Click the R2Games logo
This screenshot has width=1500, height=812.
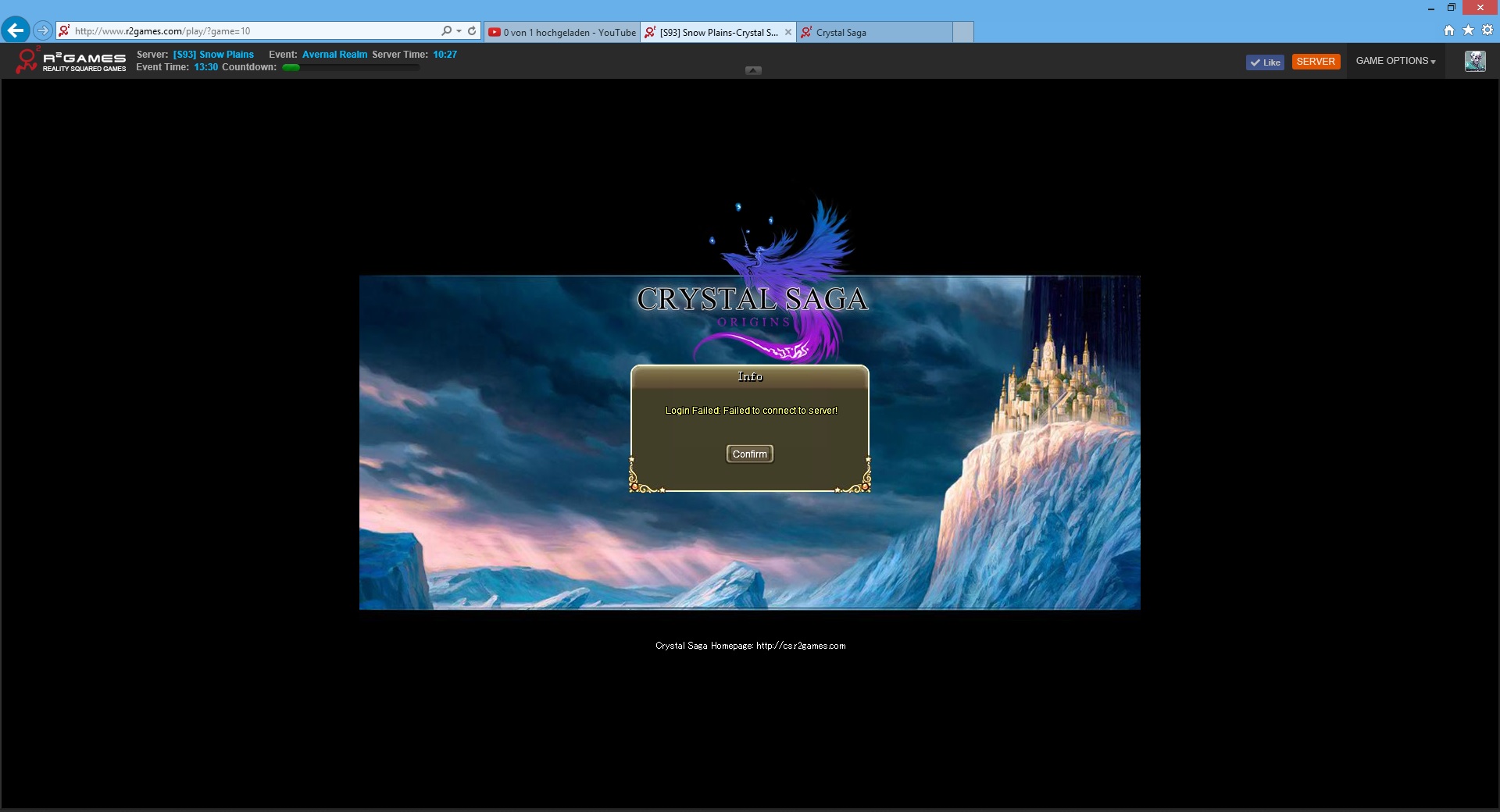tap(71, 61)
